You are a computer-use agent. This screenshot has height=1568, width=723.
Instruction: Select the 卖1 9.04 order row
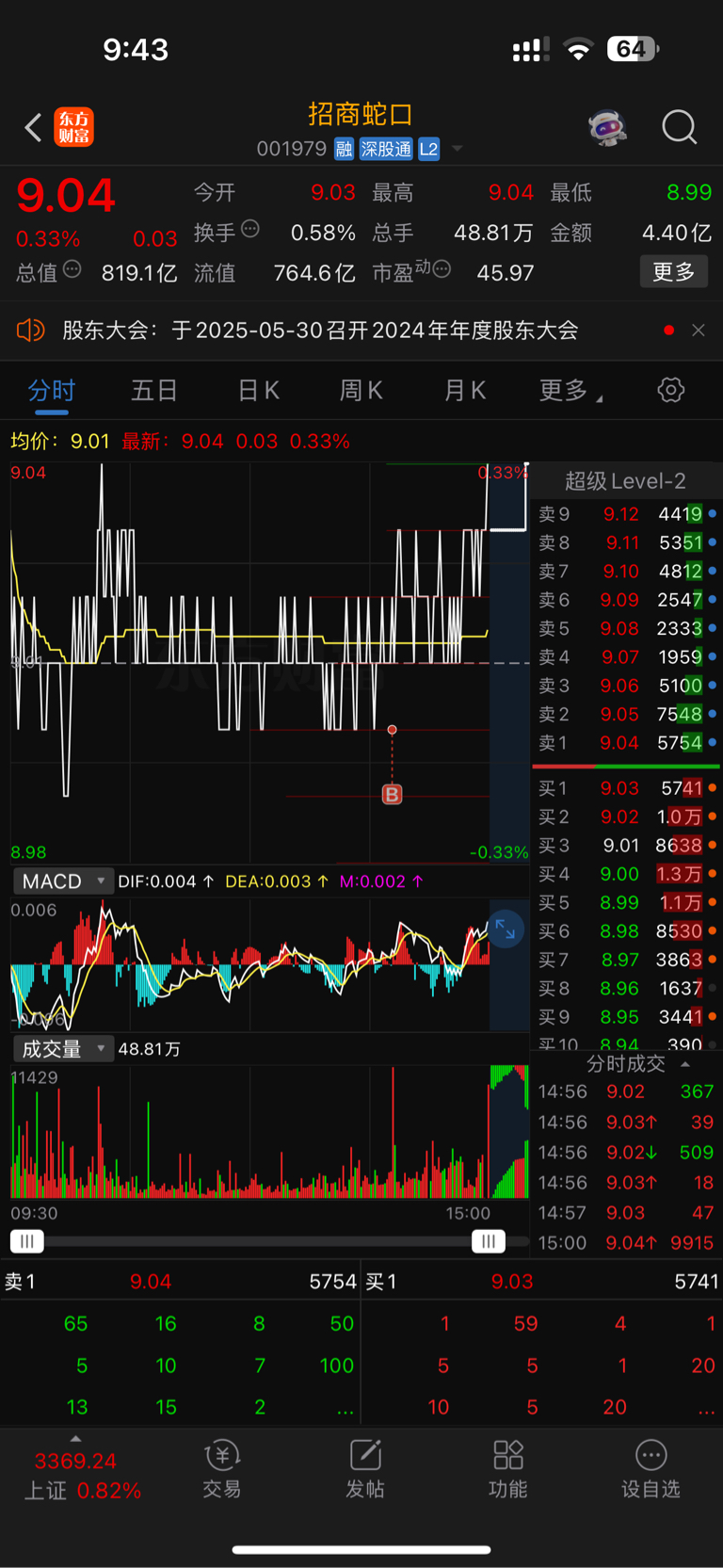(x=627, y=743)
